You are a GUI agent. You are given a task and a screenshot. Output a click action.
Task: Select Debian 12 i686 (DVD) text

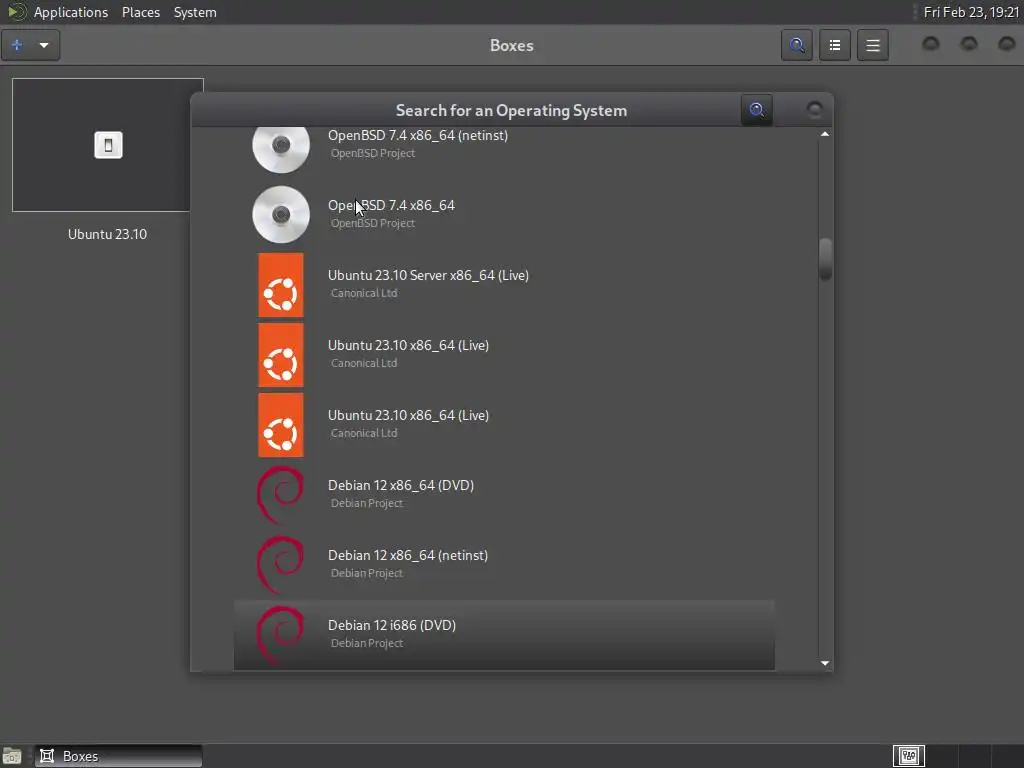pos(392,625)
